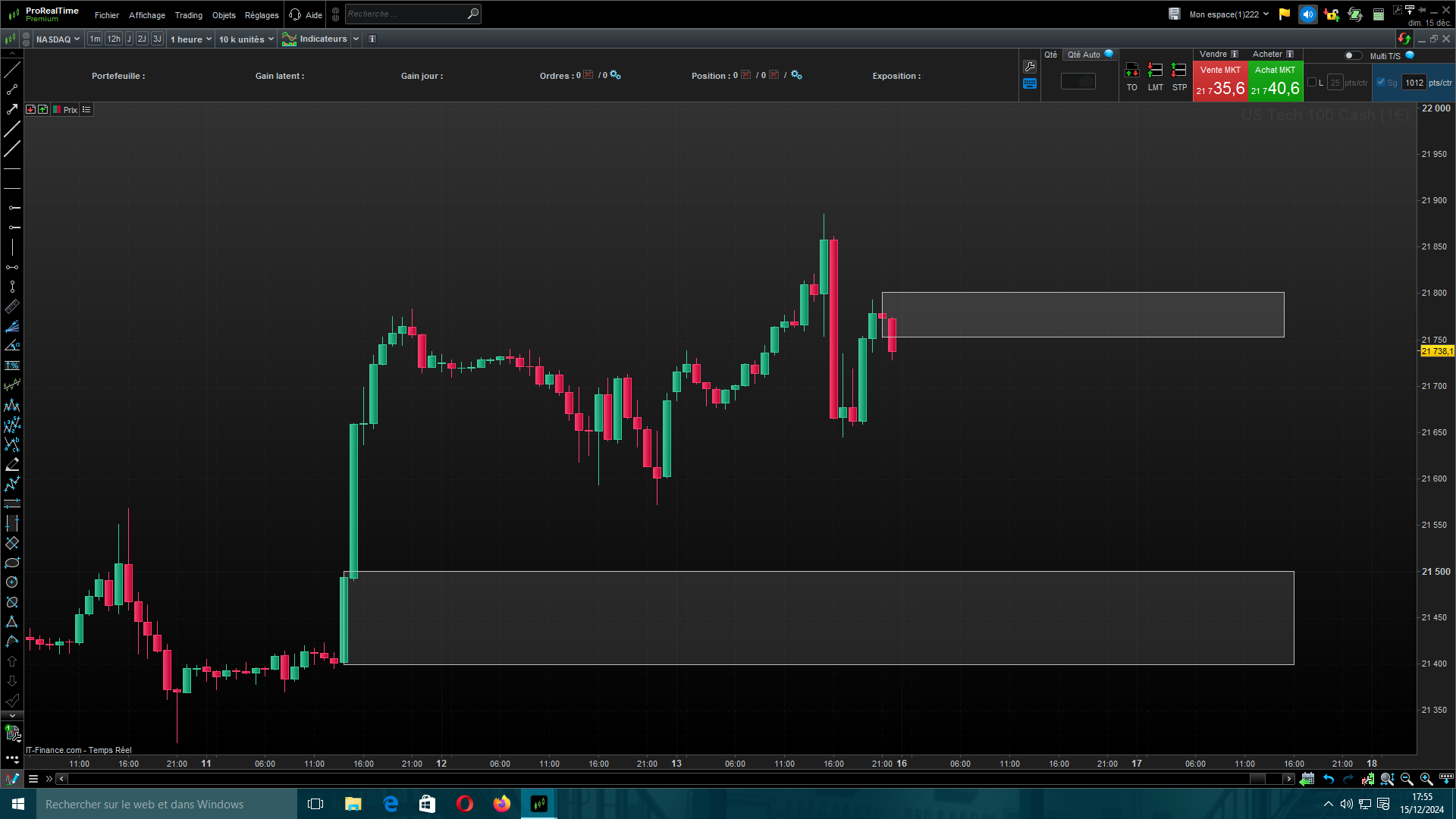The height and width of the screenshot is (819, 1456).
Task: Click the zoom out magnifier icon
Action: click(1407, 779)
